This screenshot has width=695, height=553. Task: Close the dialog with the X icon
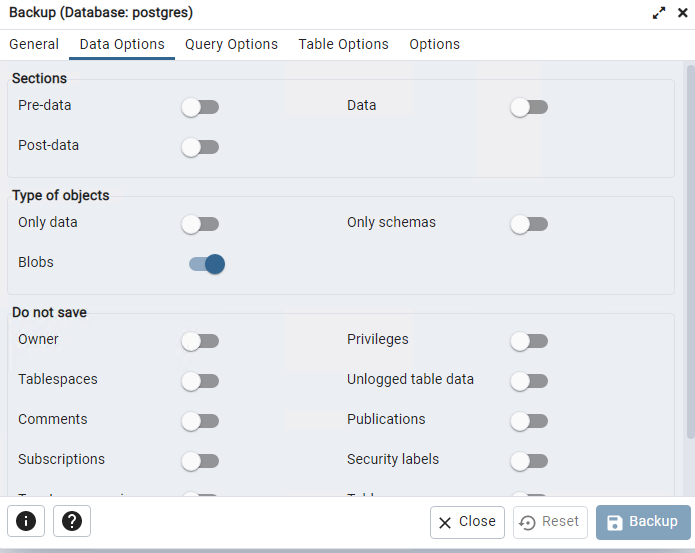683,13
